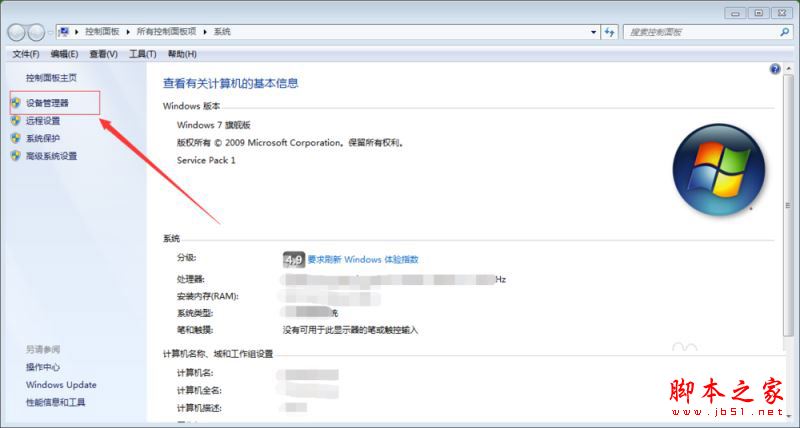Click the 查看有关计算机的基本信息 heading
This screenshot has height=428, width=800.
(231, 83)
